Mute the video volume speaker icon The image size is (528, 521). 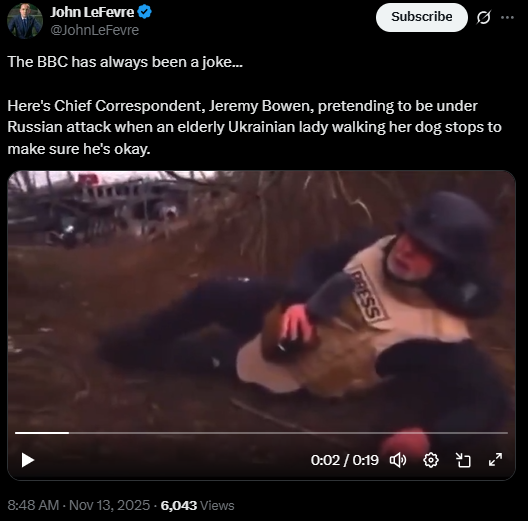point(398,460)
